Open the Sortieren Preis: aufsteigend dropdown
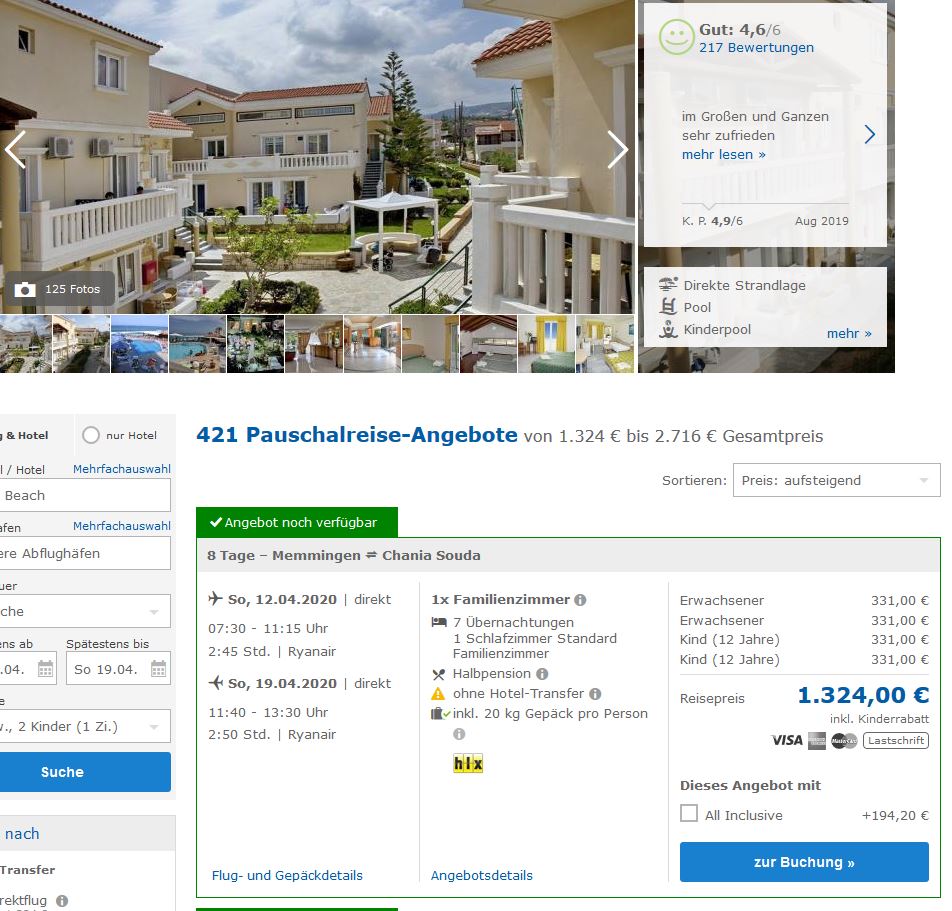The image size is (952, 911). coord(836,480)
